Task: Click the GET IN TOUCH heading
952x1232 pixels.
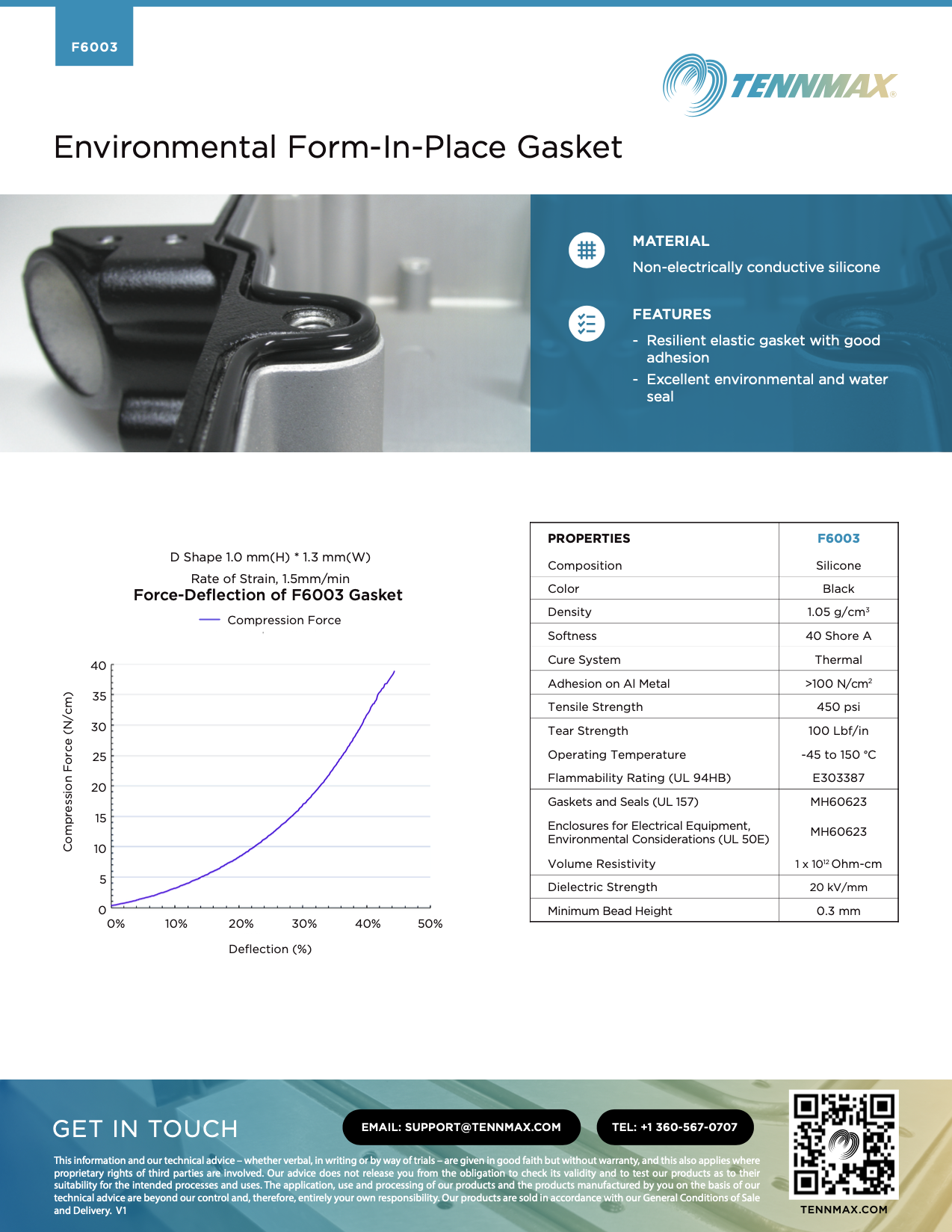Action: point(145,1129)
